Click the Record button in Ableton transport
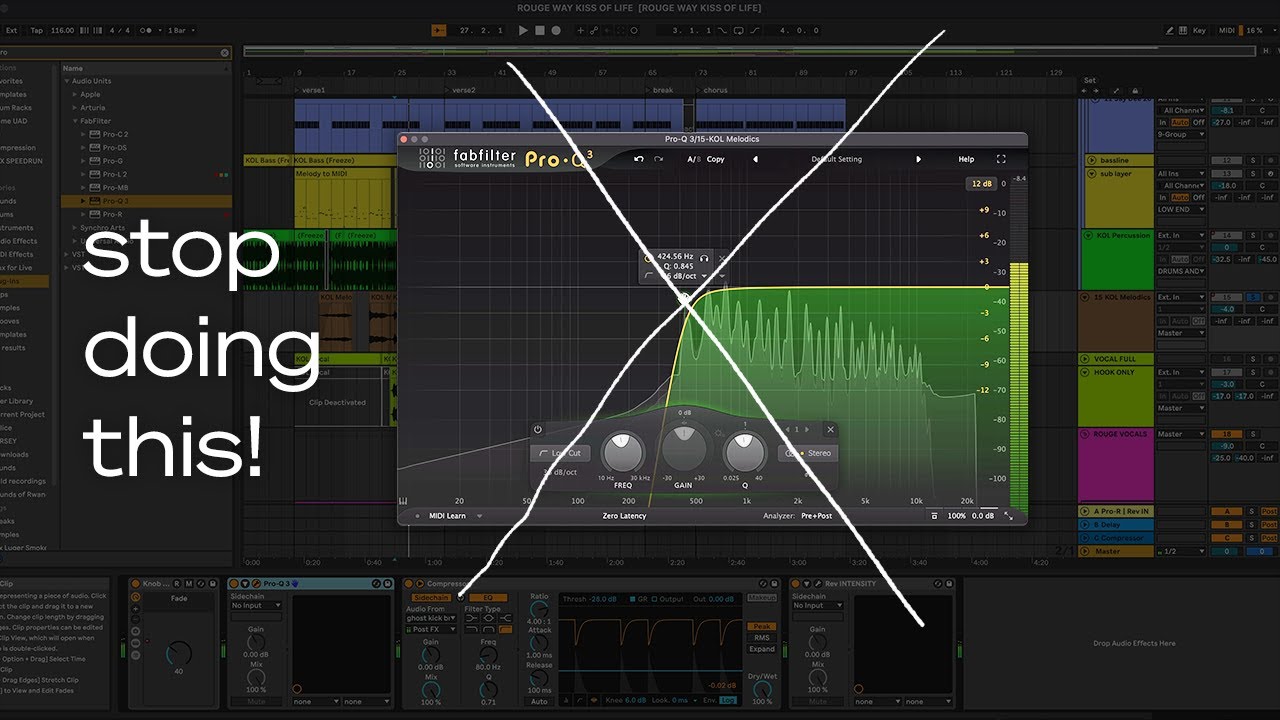The image size is (1280, 720). click(x=556, y=30)
